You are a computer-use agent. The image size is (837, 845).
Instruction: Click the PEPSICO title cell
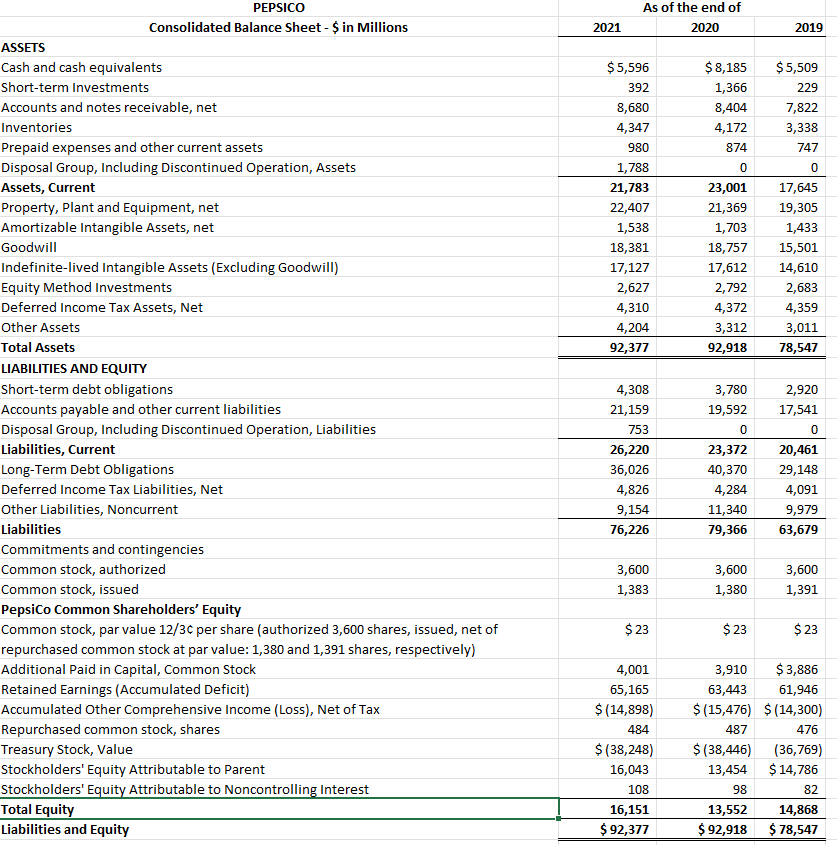278,8
